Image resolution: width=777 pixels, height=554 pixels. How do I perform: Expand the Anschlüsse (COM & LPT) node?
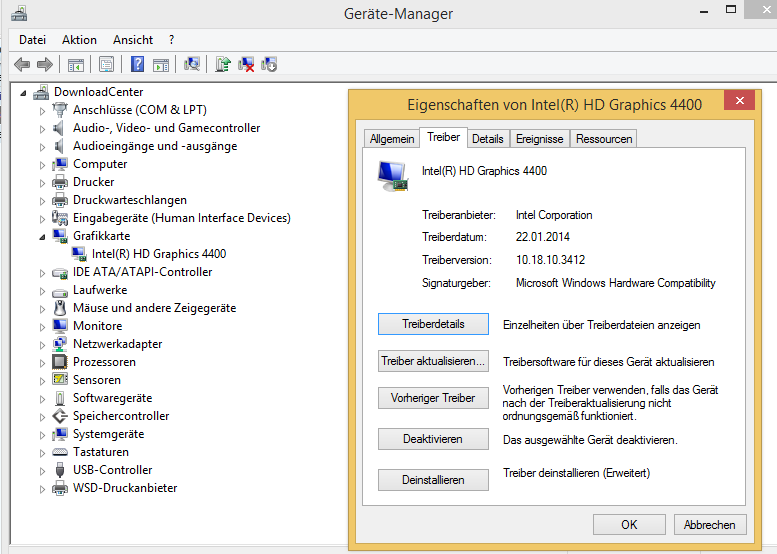tap(43, 111)
